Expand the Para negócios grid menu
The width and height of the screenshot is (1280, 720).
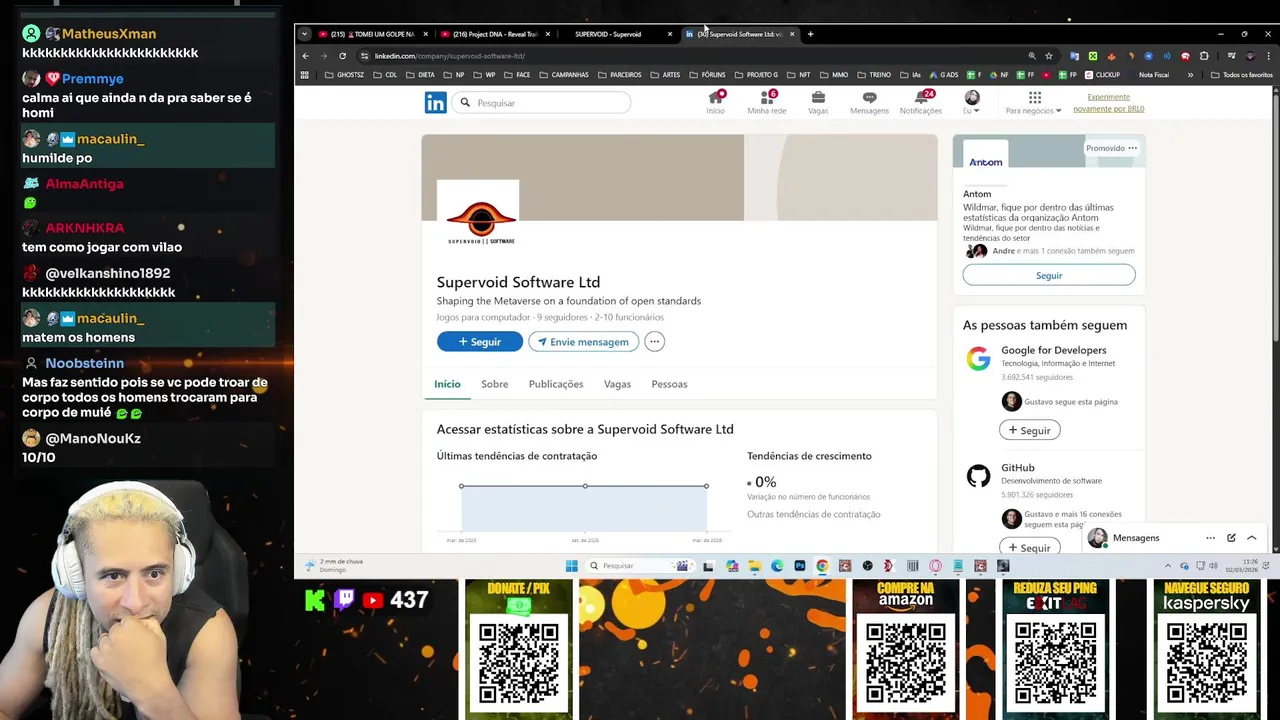tap(1035, 102)
